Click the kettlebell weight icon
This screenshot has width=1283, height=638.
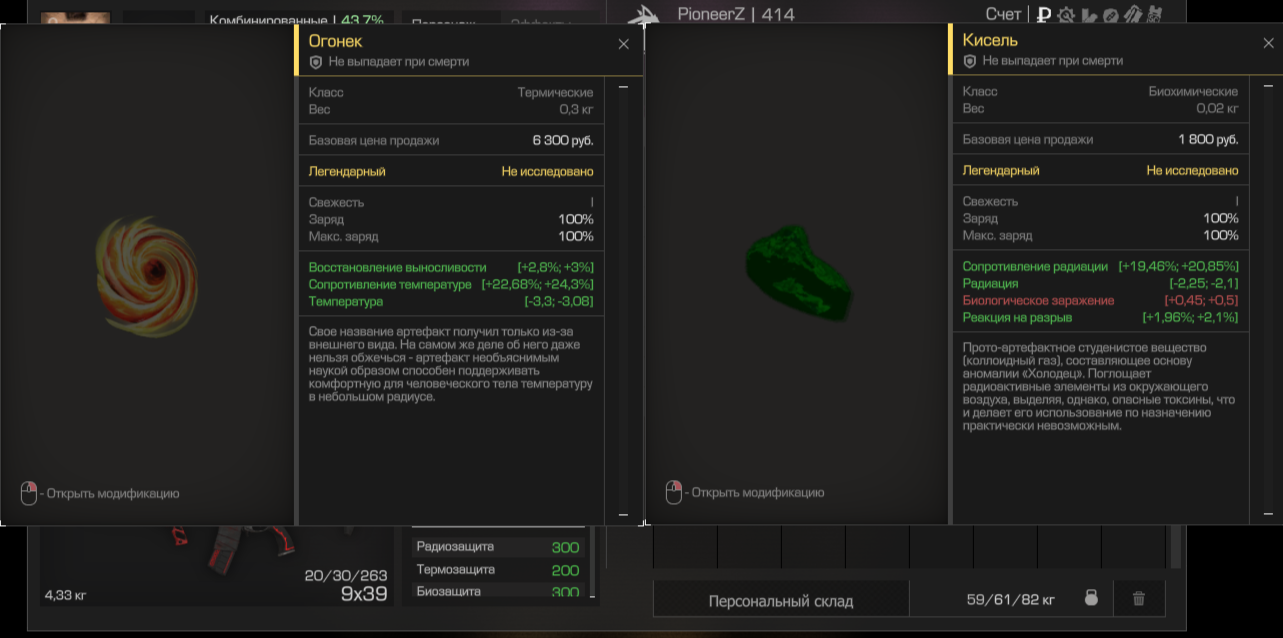[1091, 598]
